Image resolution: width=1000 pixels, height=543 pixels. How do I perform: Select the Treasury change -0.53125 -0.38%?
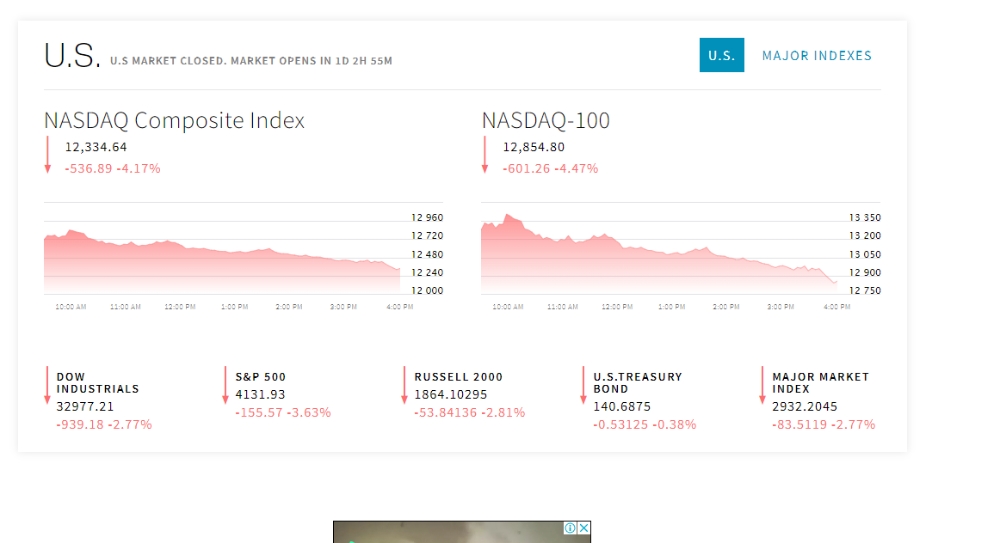(645, 424)
